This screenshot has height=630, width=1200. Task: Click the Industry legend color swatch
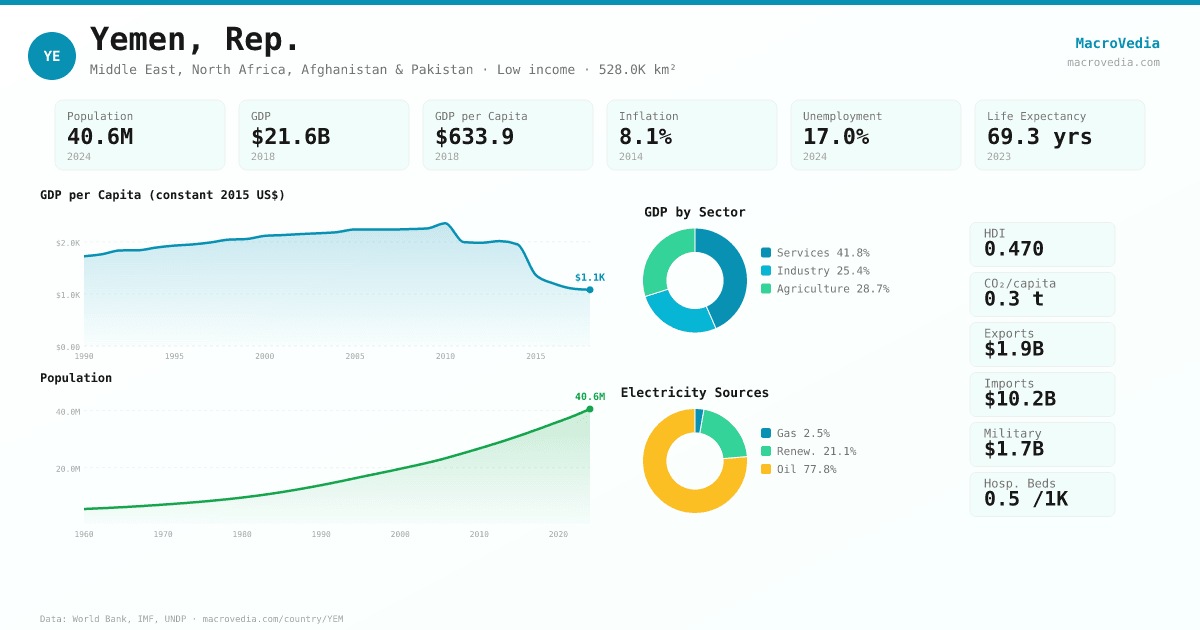(766, 271)
